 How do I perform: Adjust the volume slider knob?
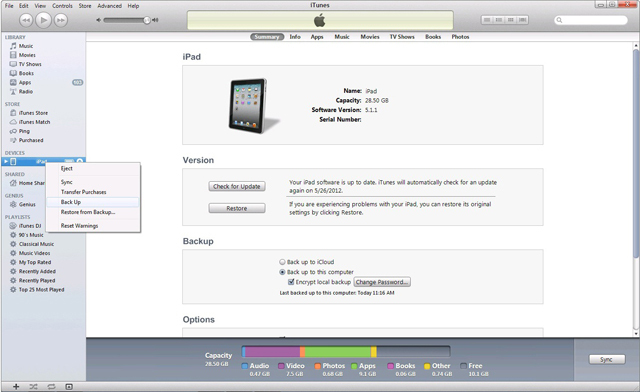coord(147,20)
